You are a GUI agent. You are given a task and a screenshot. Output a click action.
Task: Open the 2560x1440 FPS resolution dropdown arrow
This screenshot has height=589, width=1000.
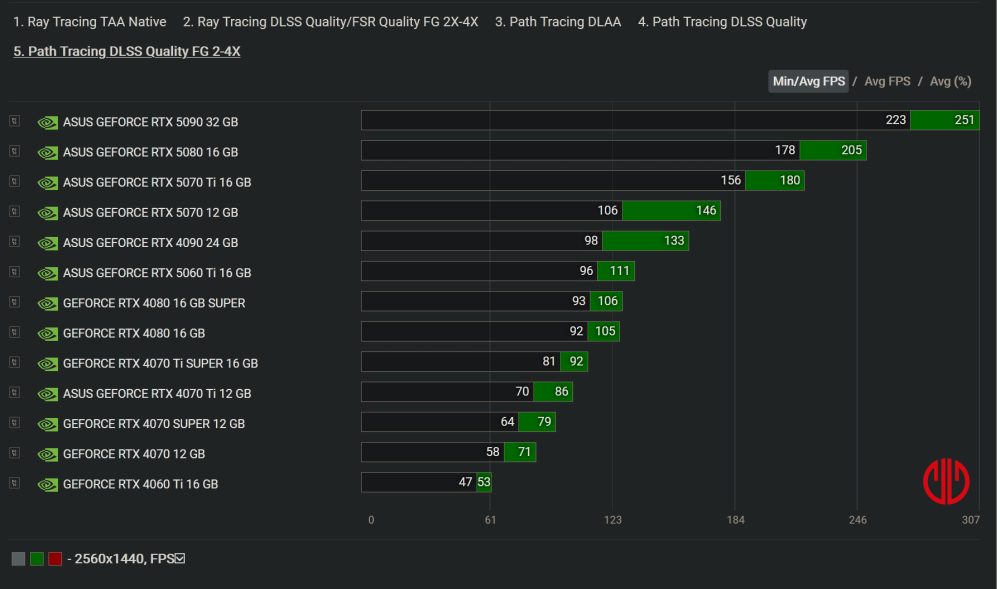pos(180,558)
